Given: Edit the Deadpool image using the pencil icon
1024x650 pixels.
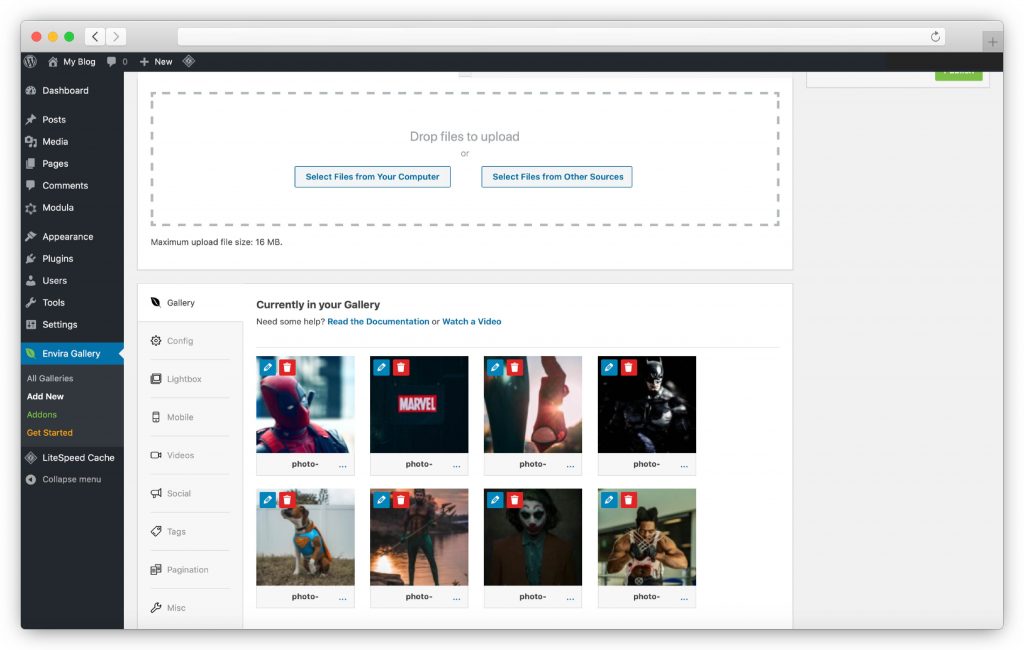Looking at the screenshot, I should 268,367.
